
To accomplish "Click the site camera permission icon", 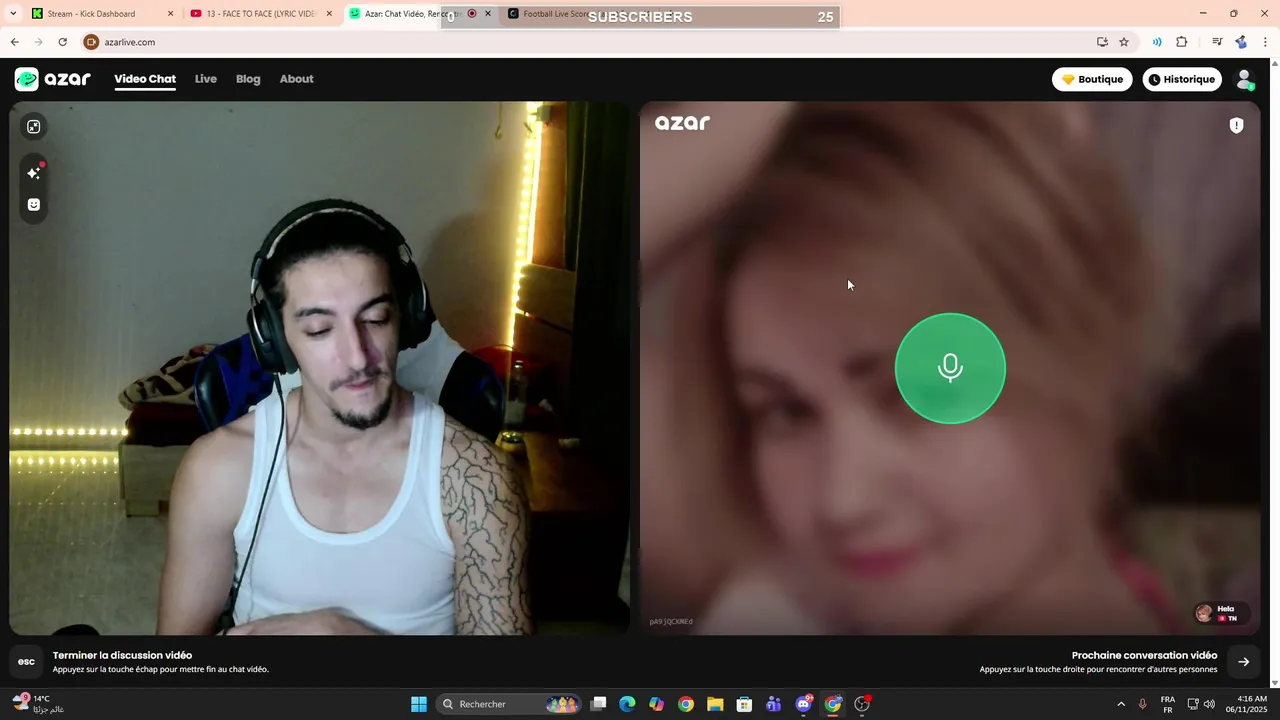I will click(91, 42).
